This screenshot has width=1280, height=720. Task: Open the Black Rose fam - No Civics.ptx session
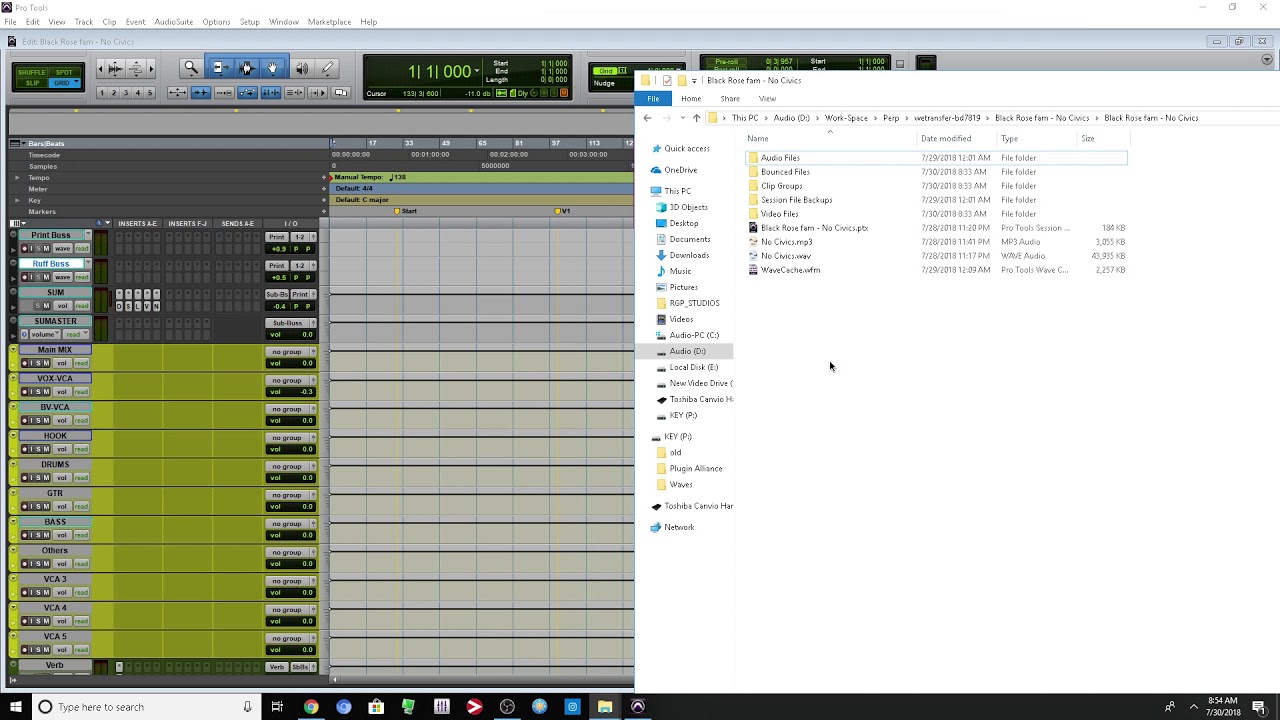pos(814,228)
